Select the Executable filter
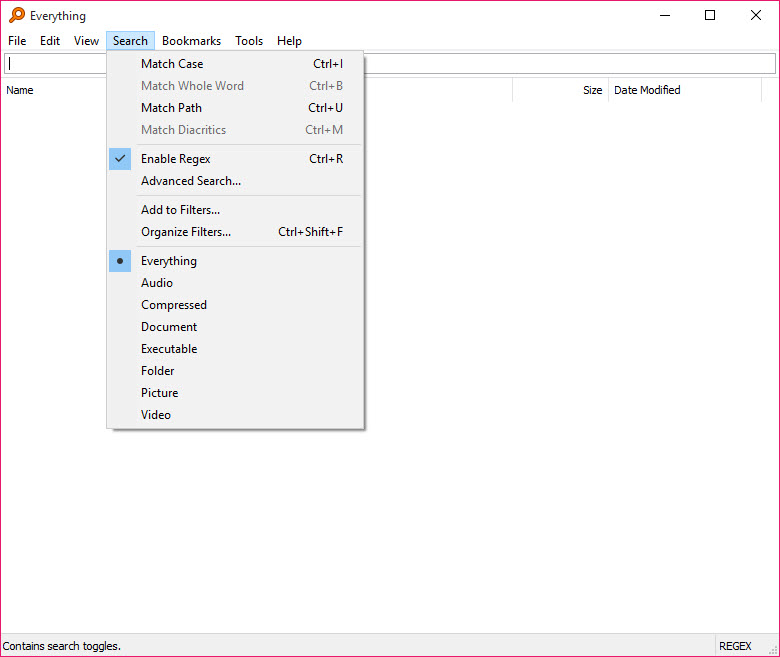This screenshot has width=780, height=657. point(235,349)
